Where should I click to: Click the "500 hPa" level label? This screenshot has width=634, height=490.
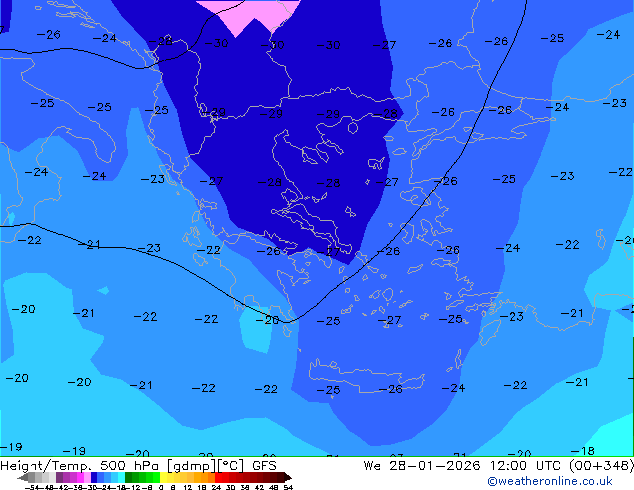pos(129,466)
